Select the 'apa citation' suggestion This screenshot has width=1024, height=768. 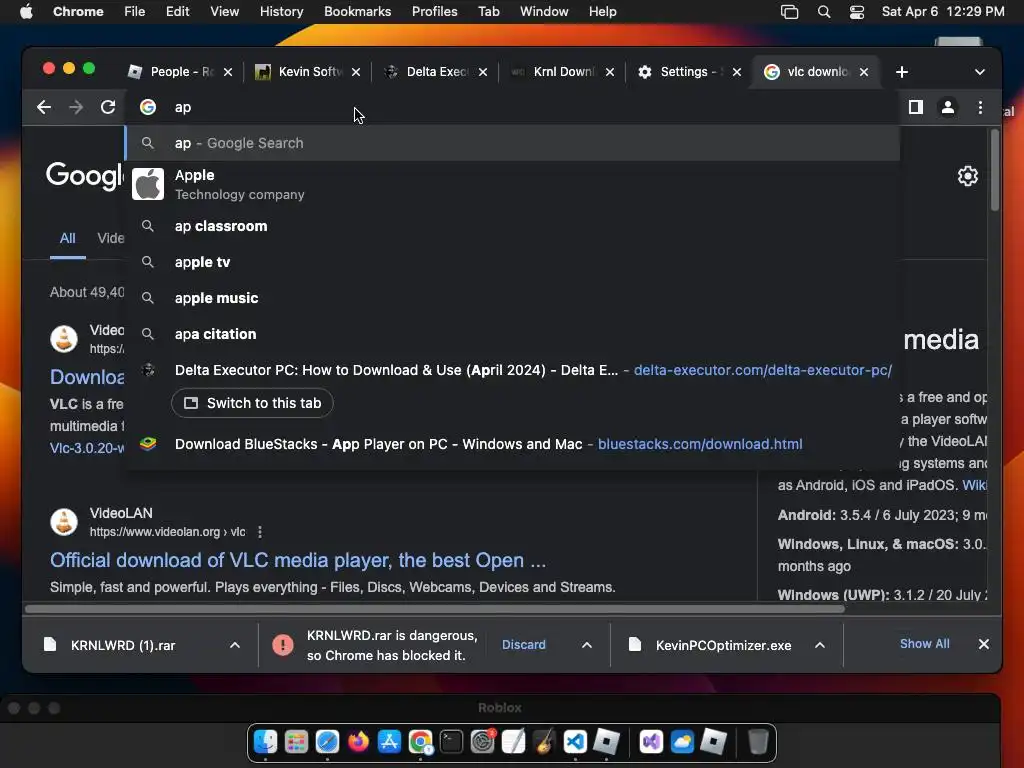(x=512, y=334)
